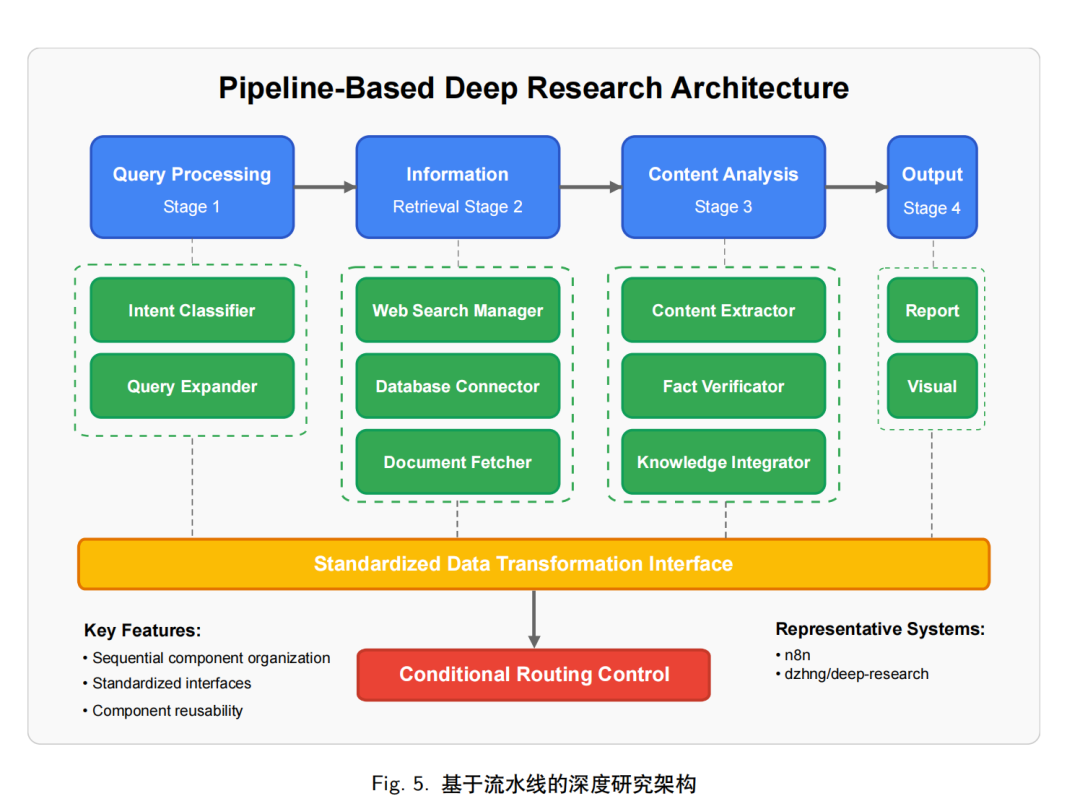Click the Content Analysis Stage 3 box
1080x809 pixels.
pos(723,187)
